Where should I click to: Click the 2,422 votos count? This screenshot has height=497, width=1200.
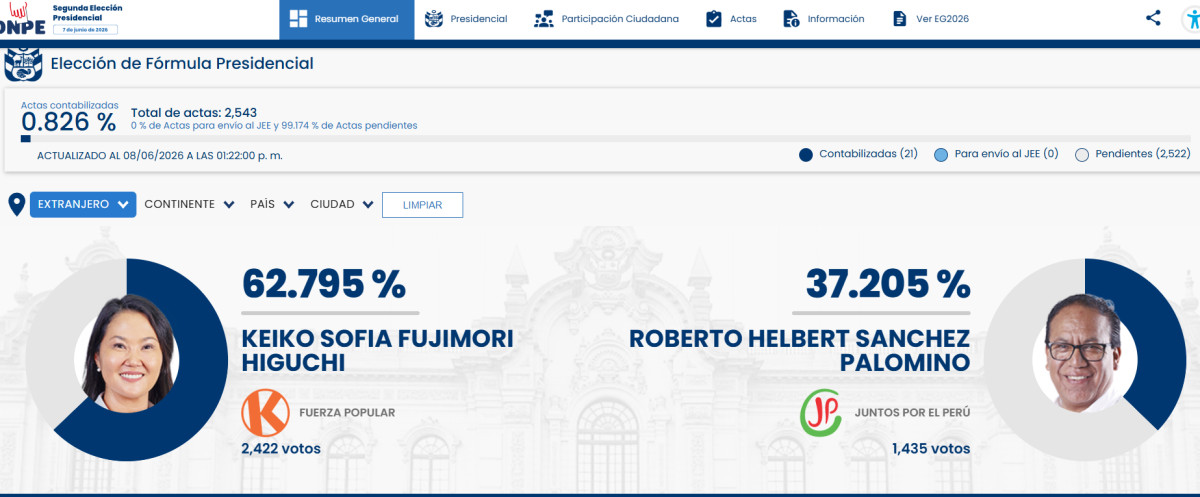coord(281,449)
